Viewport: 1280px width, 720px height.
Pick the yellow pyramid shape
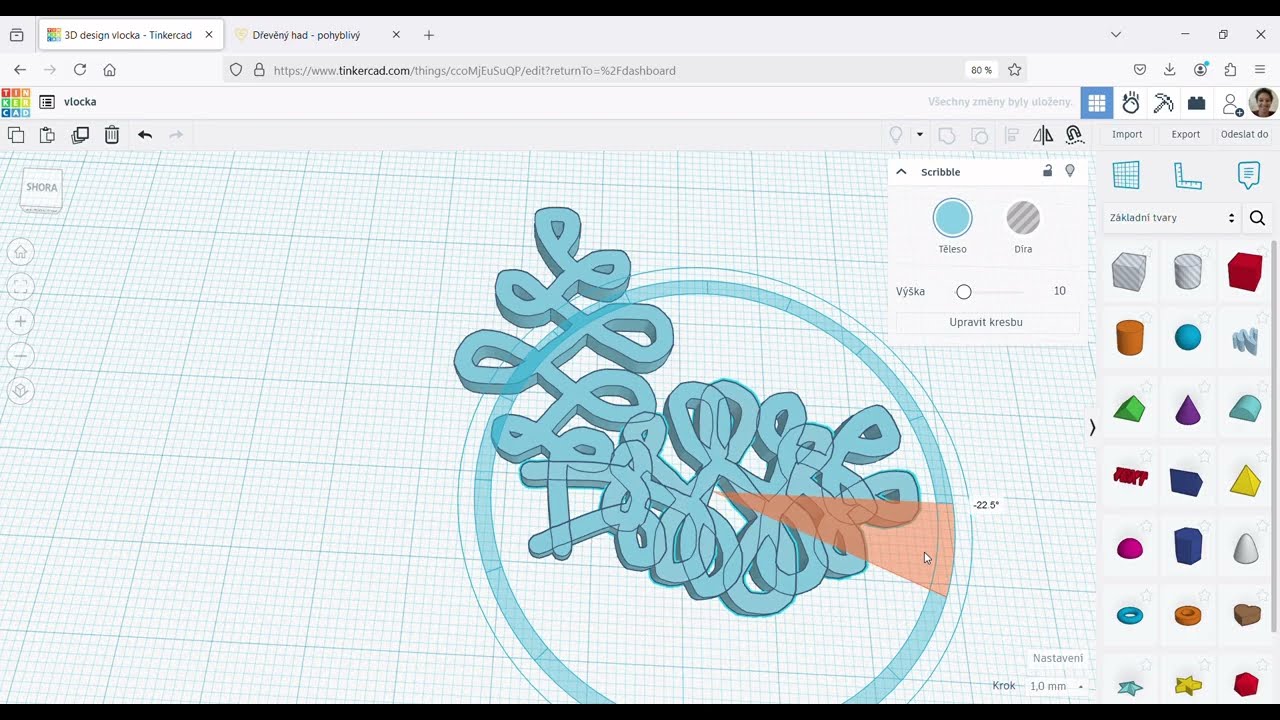click(1245, 480)
